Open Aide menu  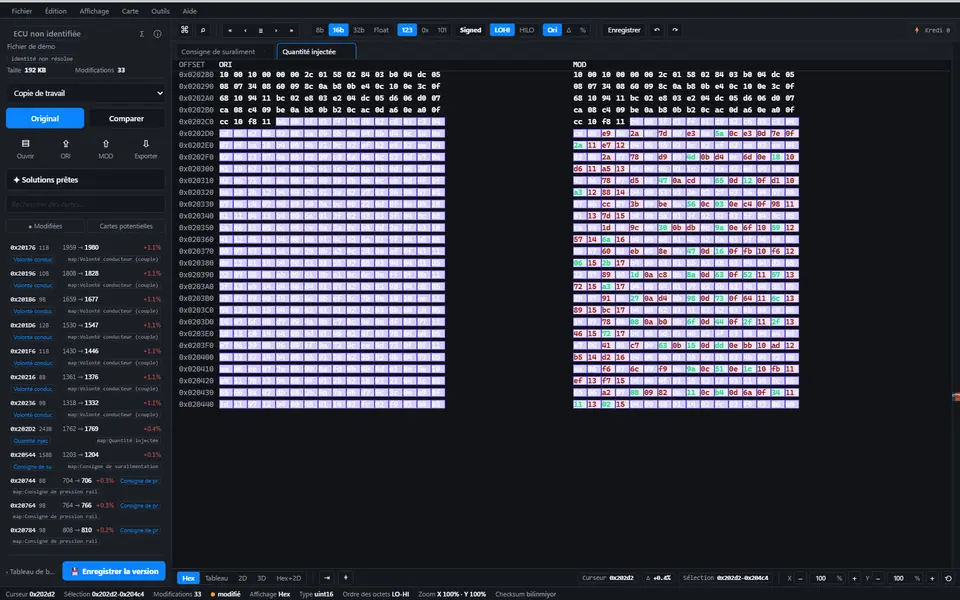tap(190, 11)
